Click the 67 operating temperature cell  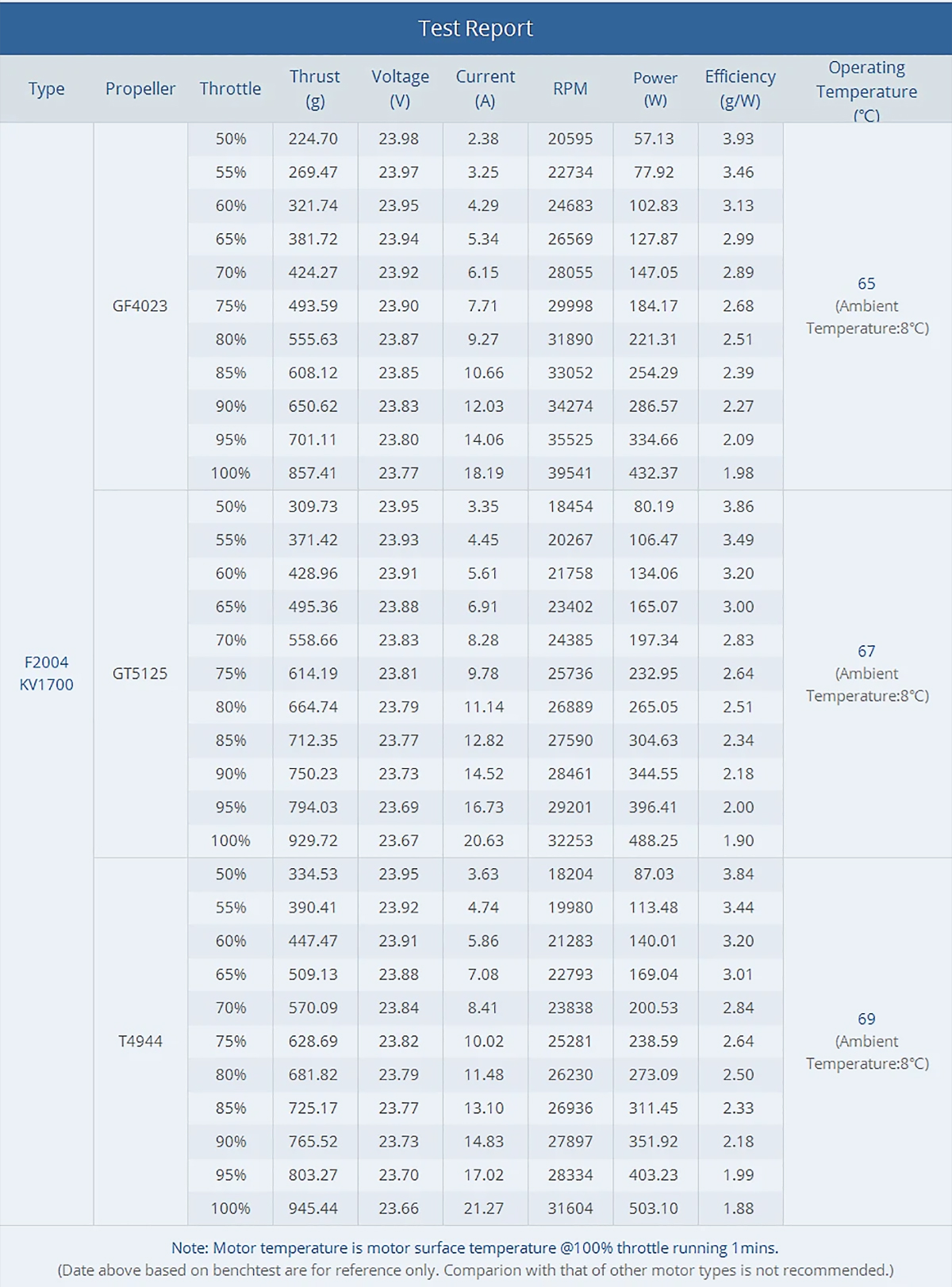[866, 673]
